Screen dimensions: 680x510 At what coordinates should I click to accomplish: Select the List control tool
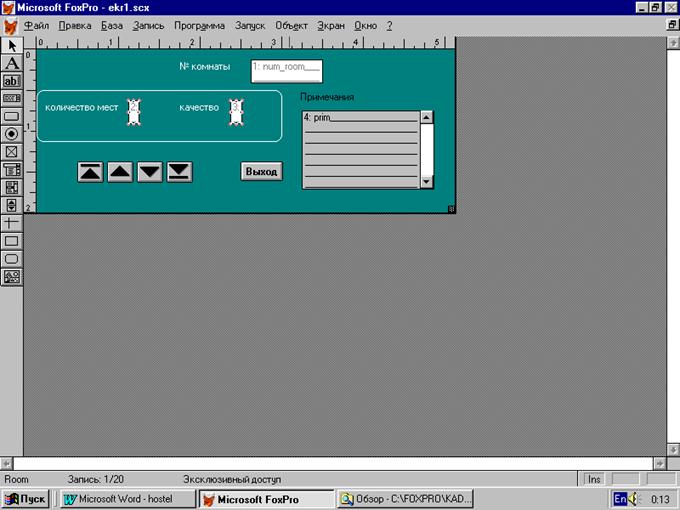11,187
